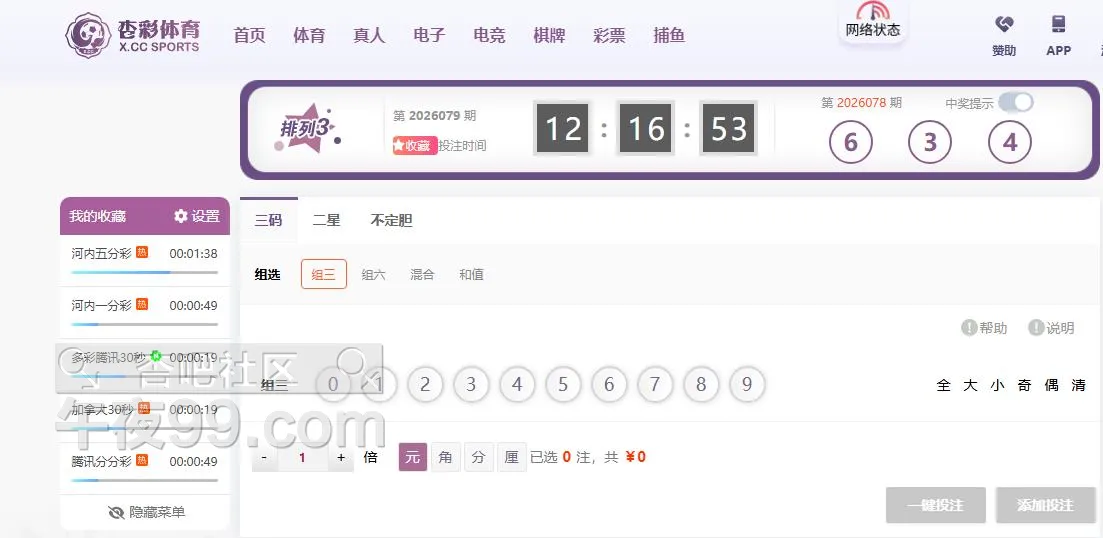The height and width of the screenshot is (538, 1103).
Task: Select all numbers with 全
Action: (943, 385)
